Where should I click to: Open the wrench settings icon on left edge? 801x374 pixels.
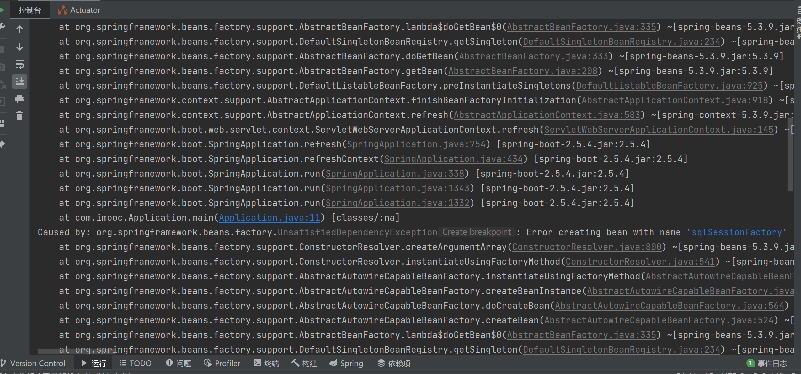[2, 27]
